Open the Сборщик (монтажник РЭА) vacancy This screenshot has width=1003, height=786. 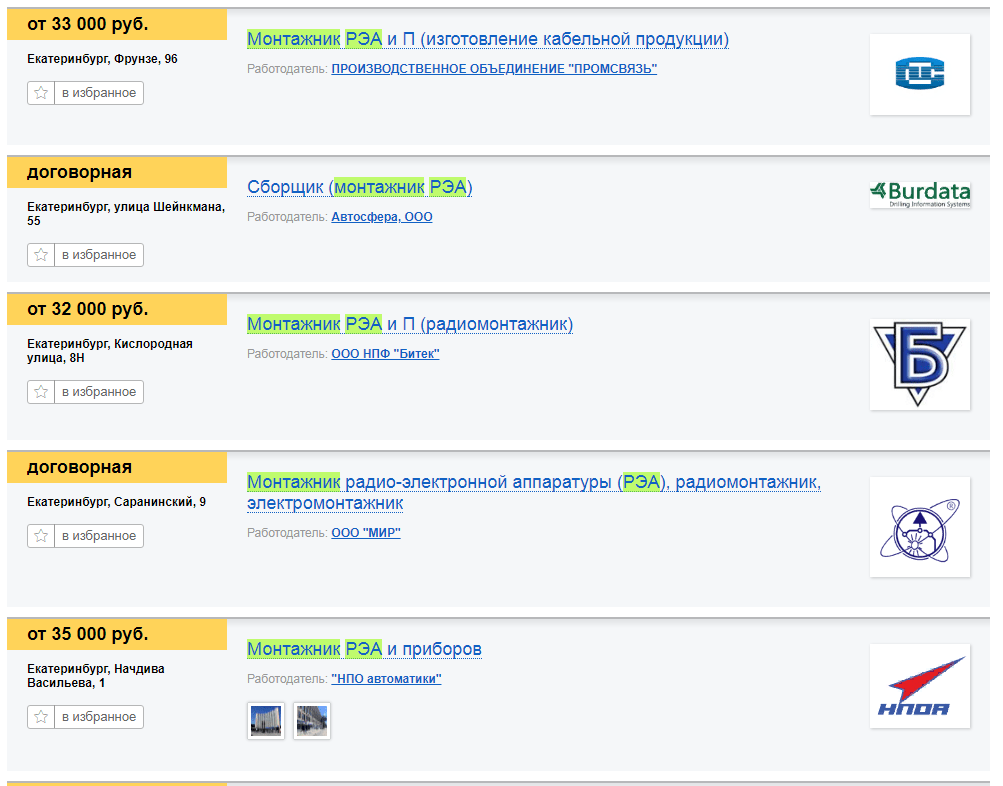coord(359,187)
